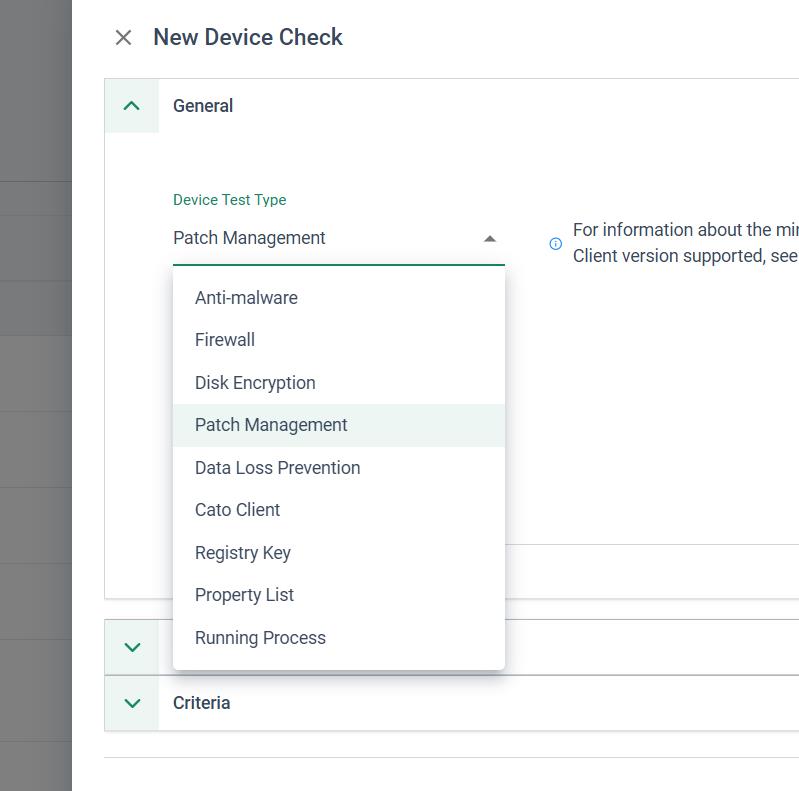Click the General section header label

click(x=203, y=106)
